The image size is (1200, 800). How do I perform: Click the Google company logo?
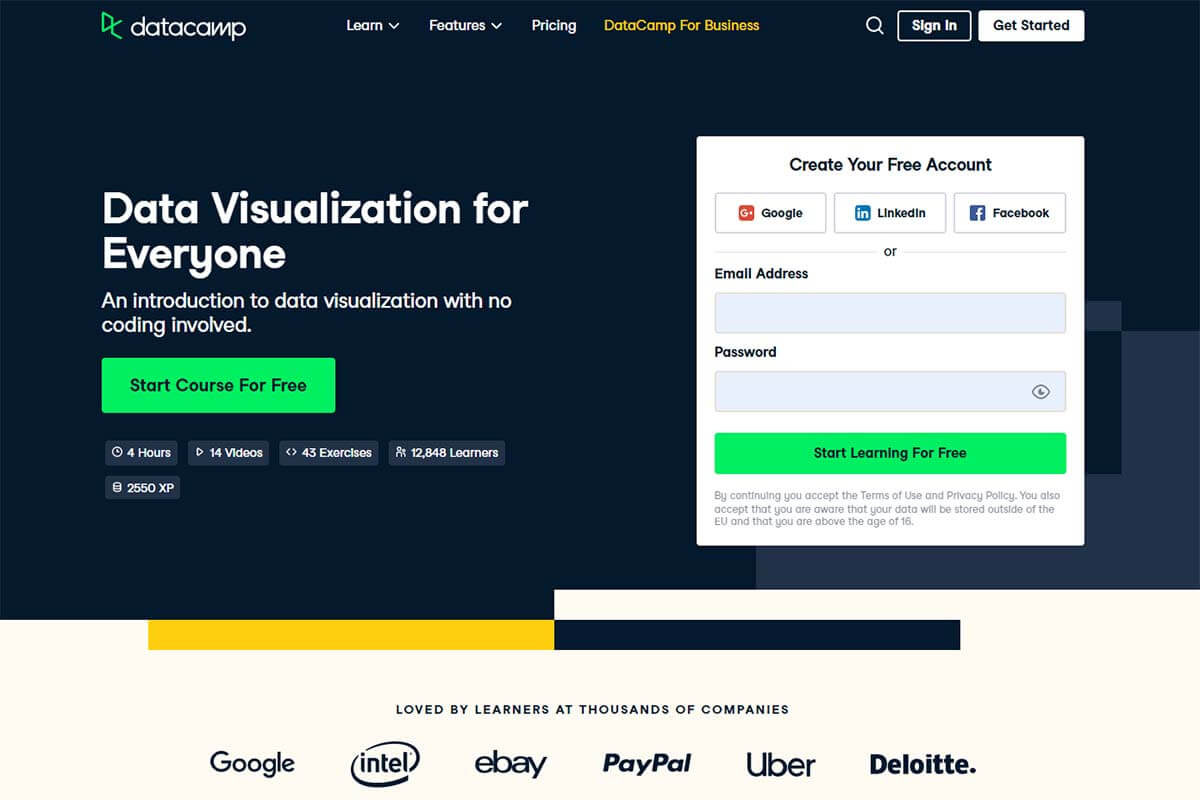click(x=252, y=764)
